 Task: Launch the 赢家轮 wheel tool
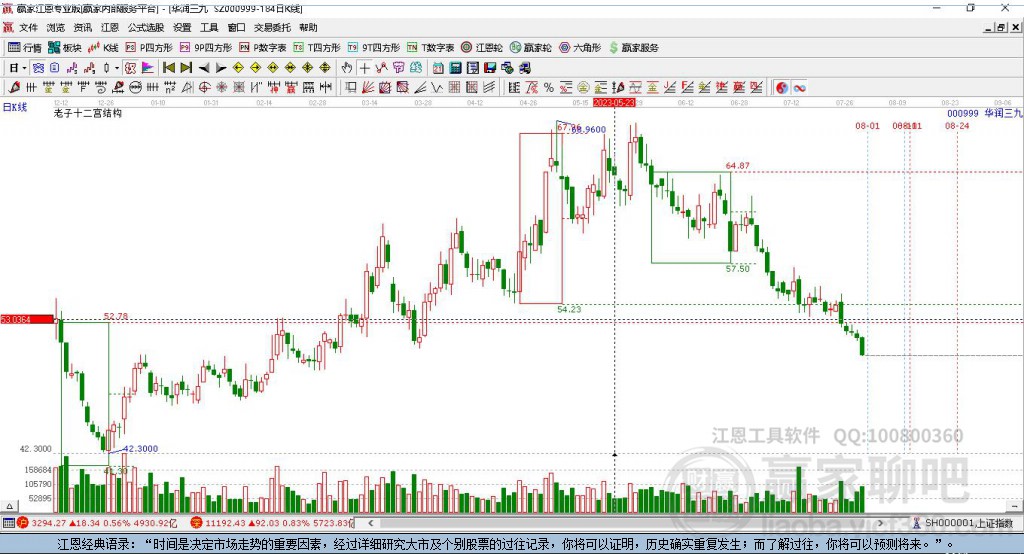click(530, 48)
